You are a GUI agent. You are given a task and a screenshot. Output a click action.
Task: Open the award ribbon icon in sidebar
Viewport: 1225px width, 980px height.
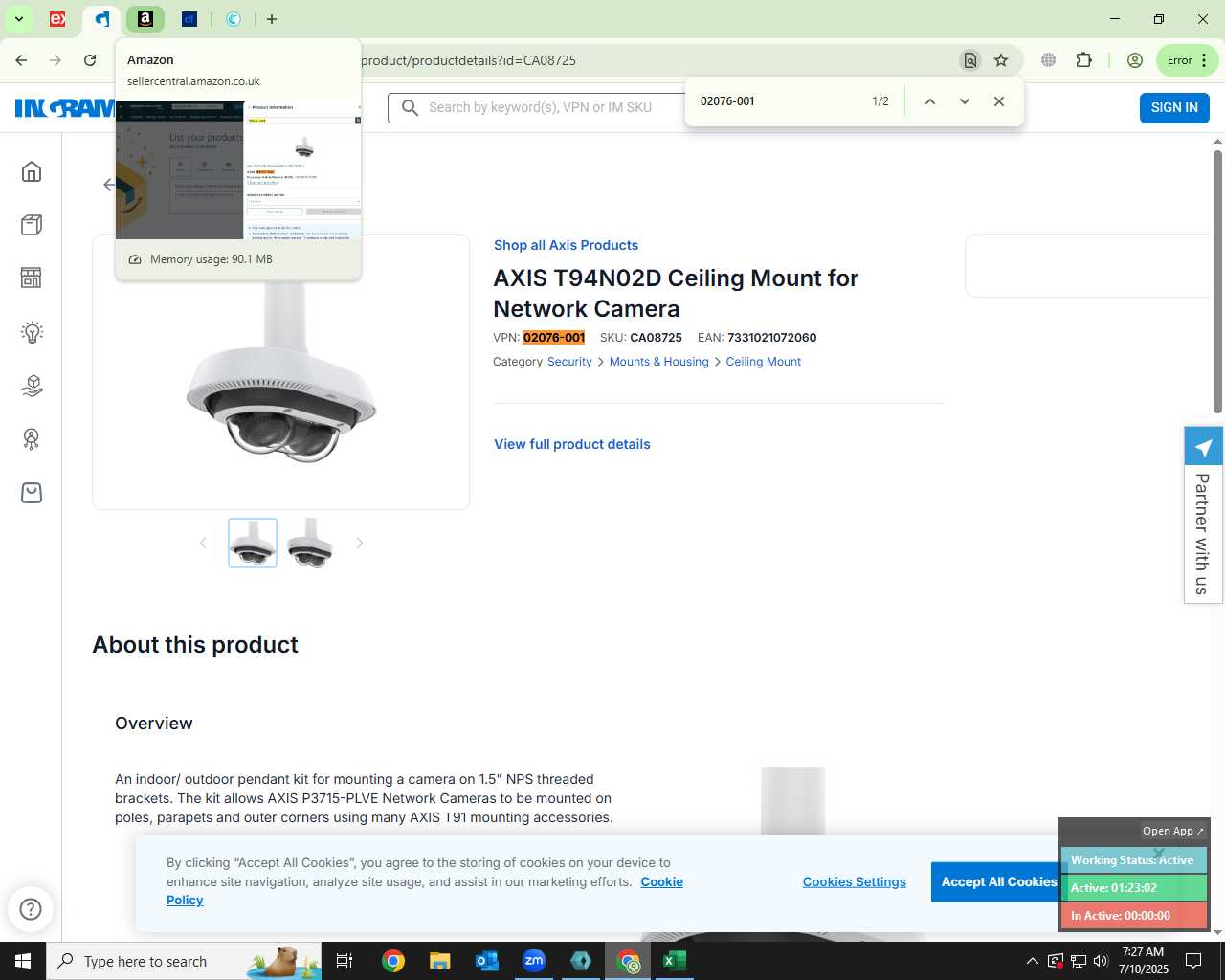(32, 439)
